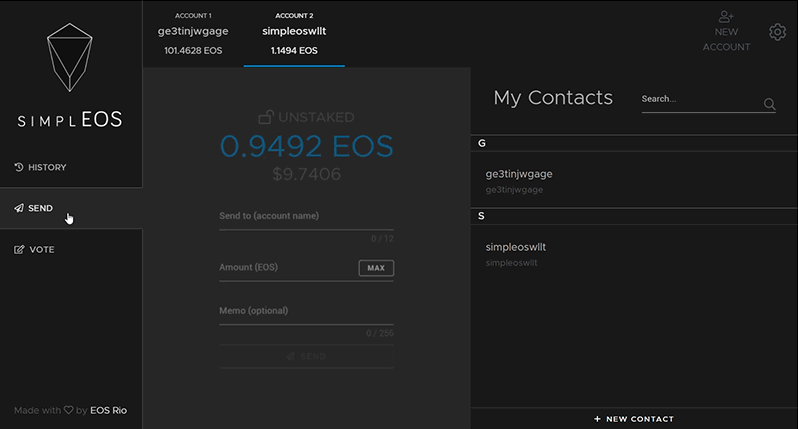Click the new account person-plus icon
This screenshot has height=429, width=798.
click(726, 17)
